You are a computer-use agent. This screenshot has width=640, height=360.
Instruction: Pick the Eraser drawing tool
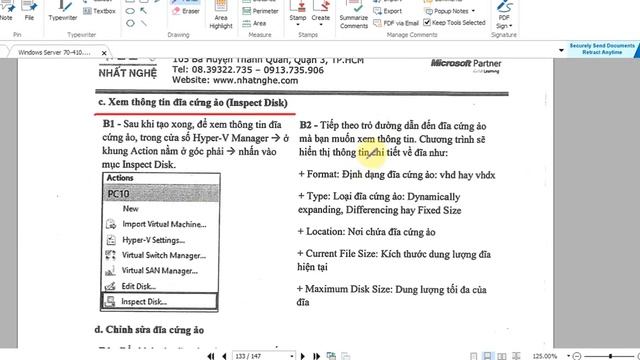tap(186, 11)
